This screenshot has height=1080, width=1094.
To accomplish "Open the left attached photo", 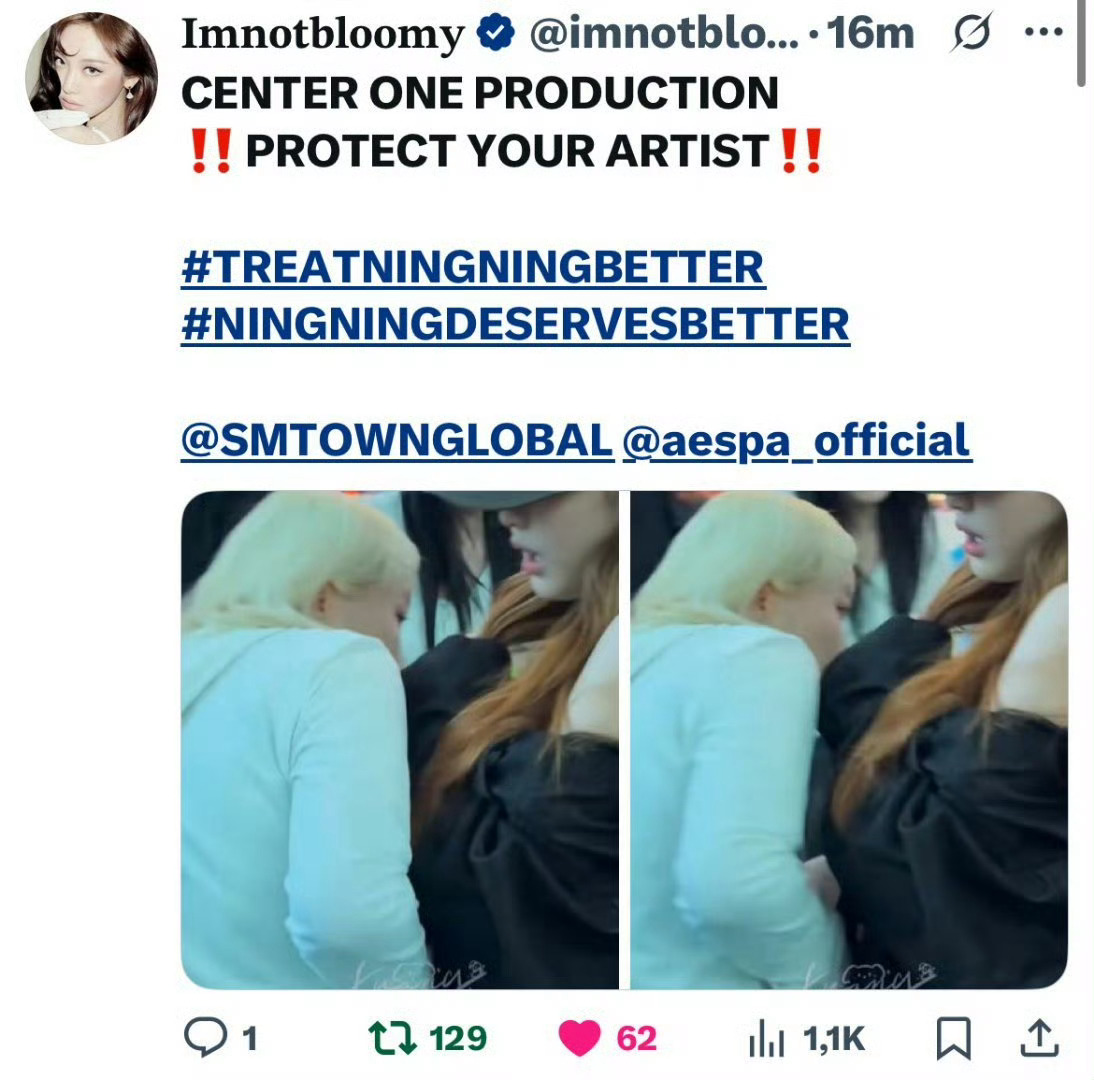I will coord(400,740).
